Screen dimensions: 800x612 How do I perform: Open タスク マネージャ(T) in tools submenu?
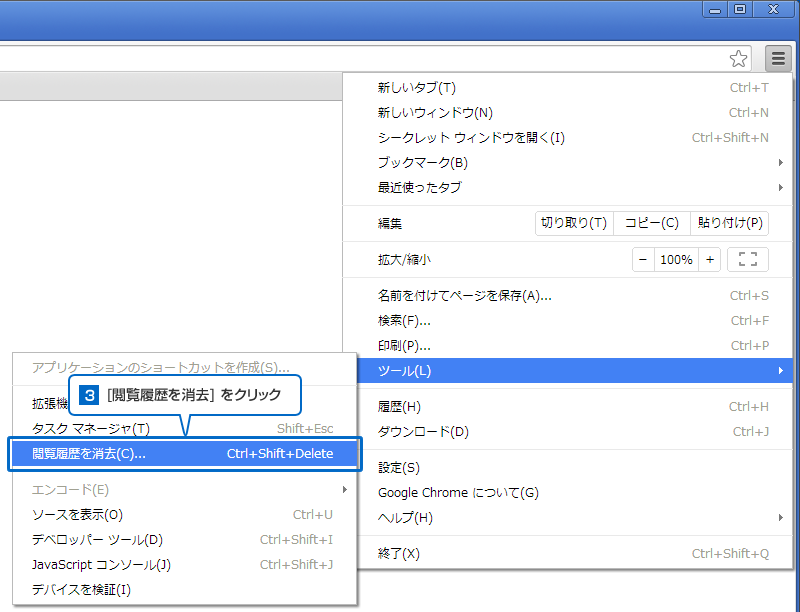click(91, 429)
